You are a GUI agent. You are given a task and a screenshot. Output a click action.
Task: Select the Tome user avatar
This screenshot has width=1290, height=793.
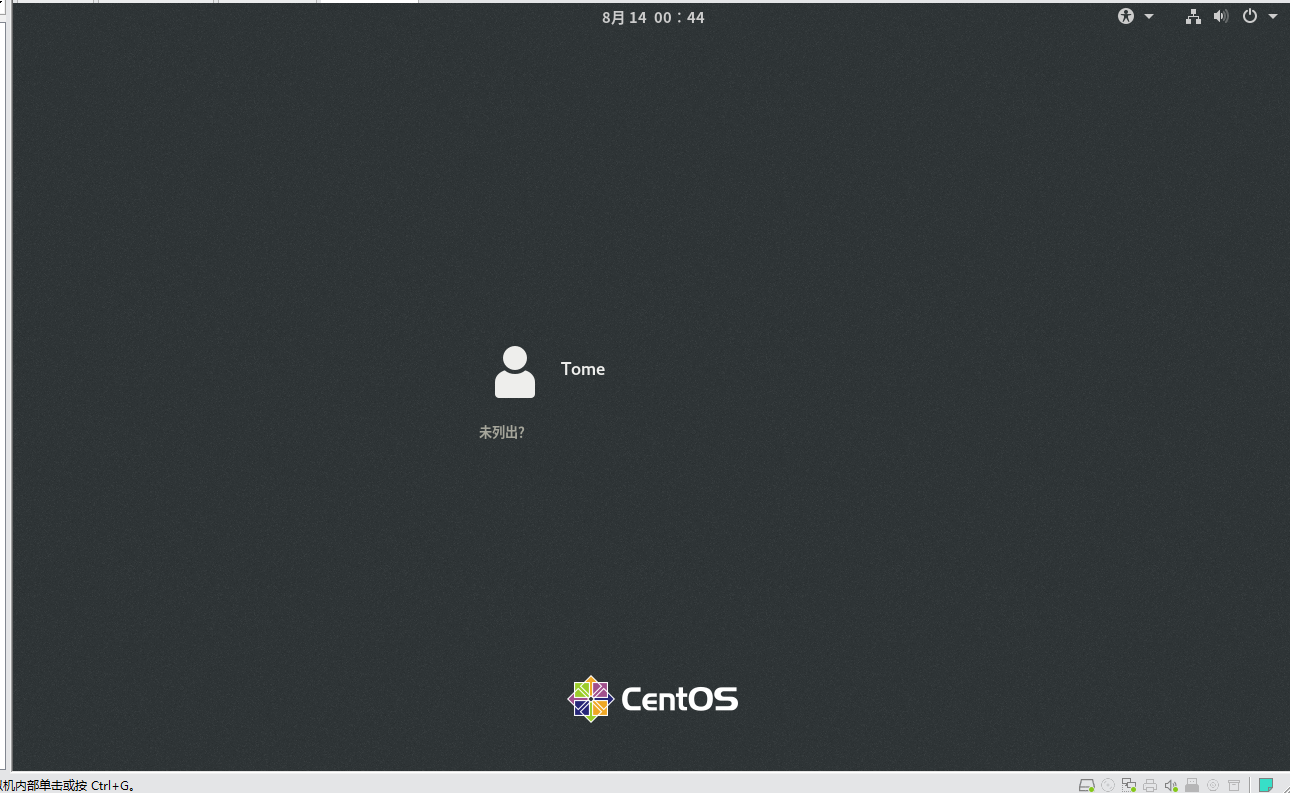tap(515, 372)
